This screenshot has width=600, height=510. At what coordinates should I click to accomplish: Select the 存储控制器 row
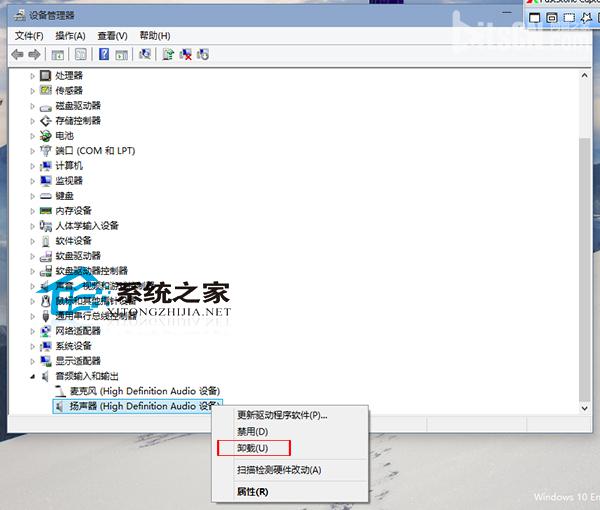tap(78, 121)
